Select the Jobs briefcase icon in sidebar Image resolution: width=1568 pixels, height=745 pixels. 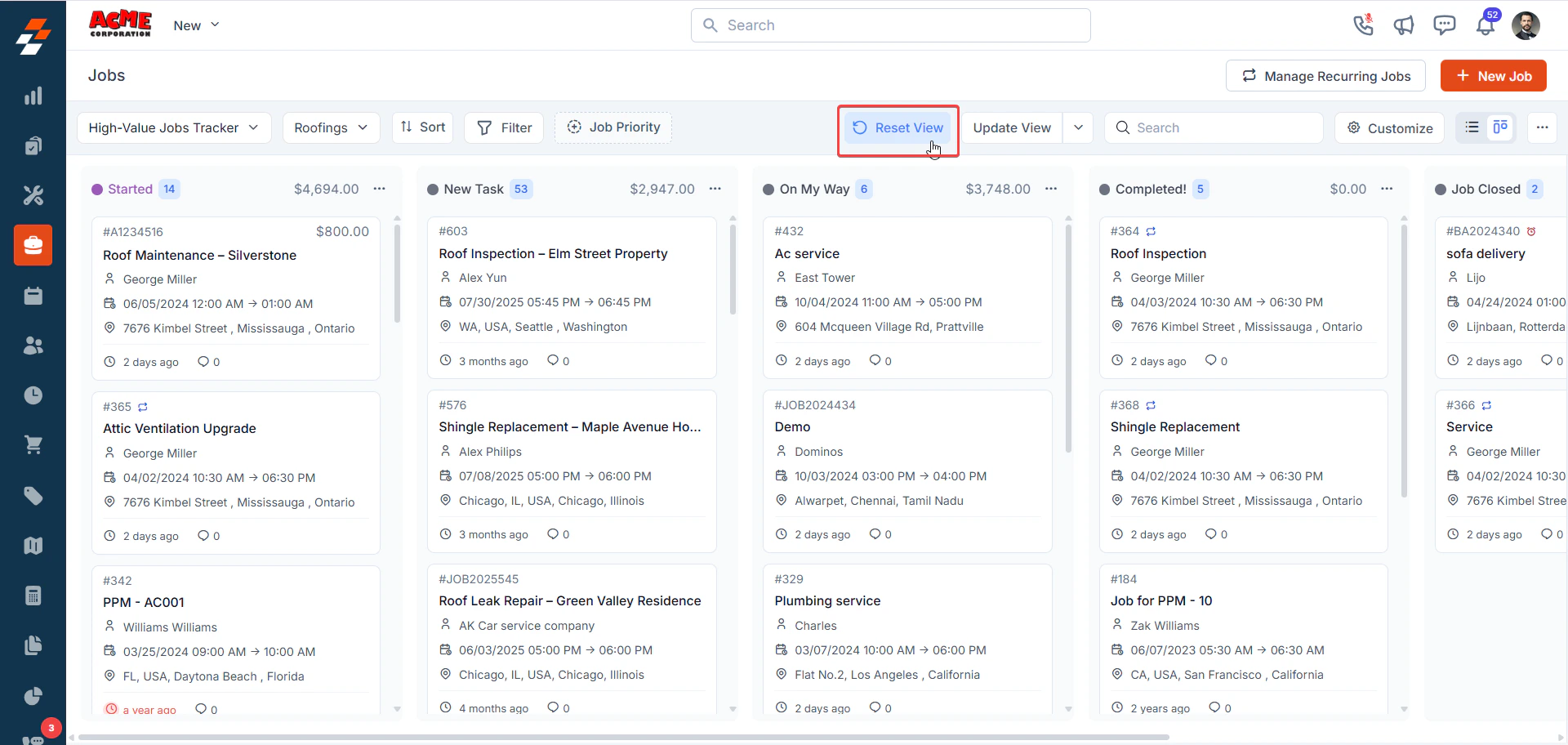tap(33, 245)
